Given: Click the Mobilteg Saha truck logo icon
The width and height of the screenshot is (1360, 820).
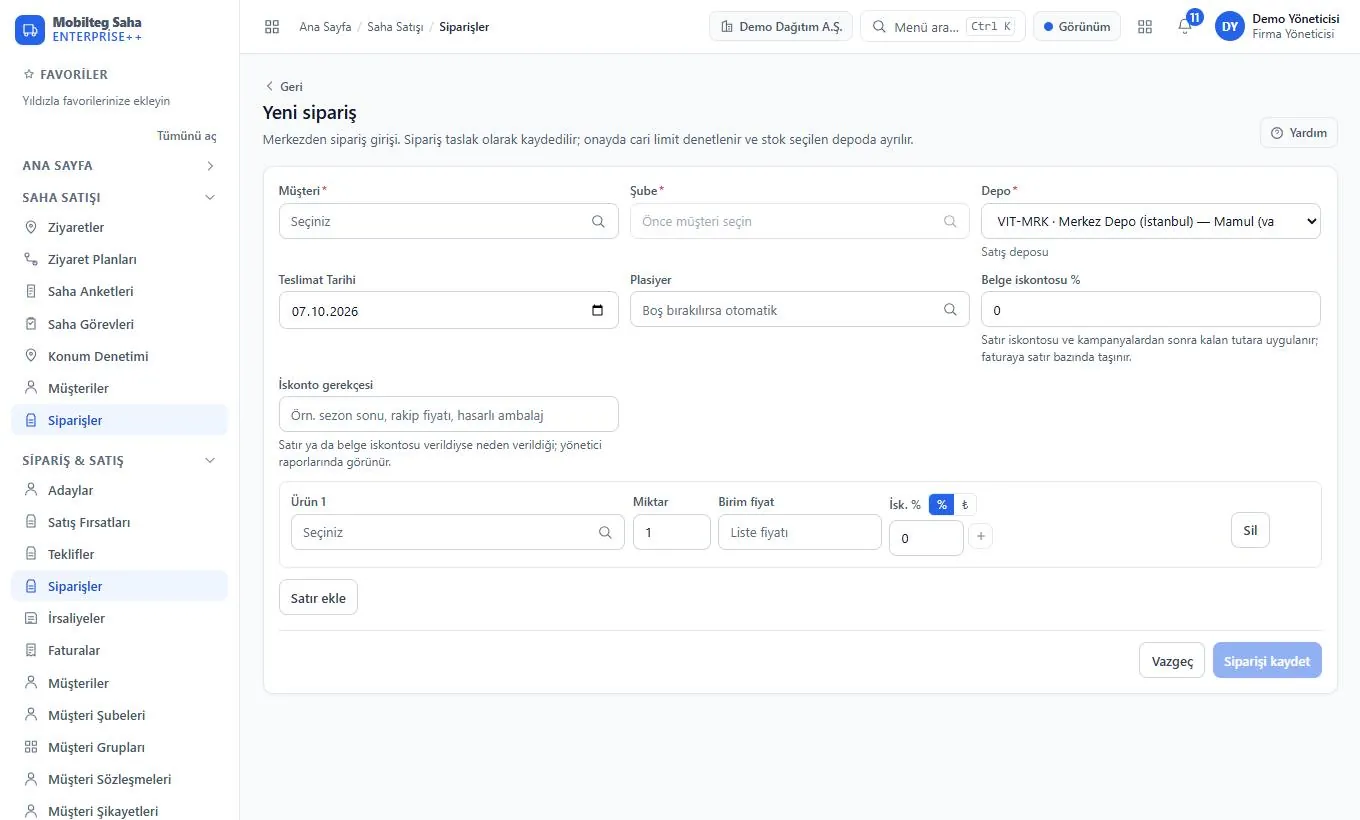Looking at the screenshot, I should click(30, 29).
